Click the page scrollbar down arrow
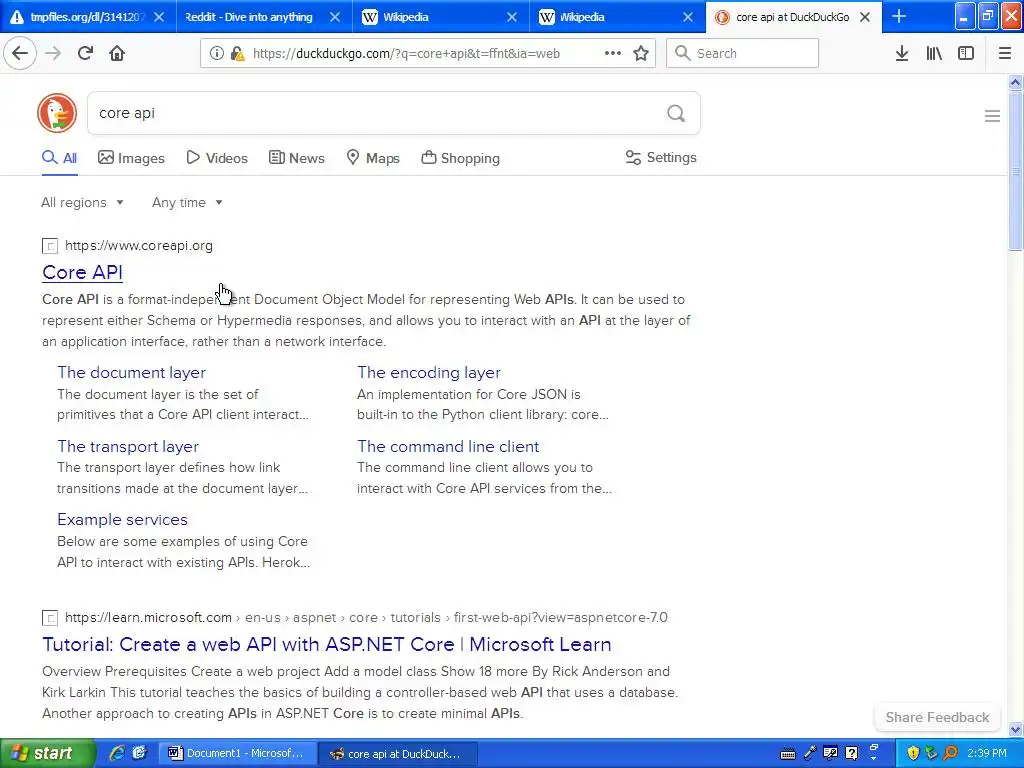This screenshot has height=768, width=1024. (x=1015, y=729)
